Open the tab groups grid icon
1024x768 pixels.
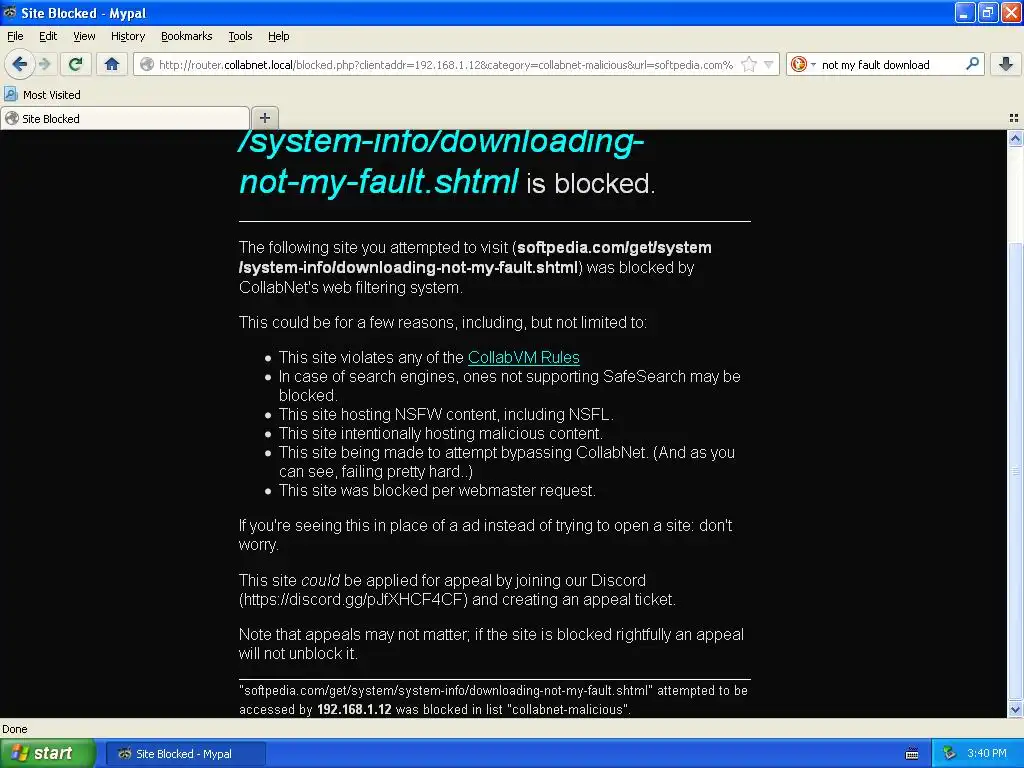coord(1014,118)
